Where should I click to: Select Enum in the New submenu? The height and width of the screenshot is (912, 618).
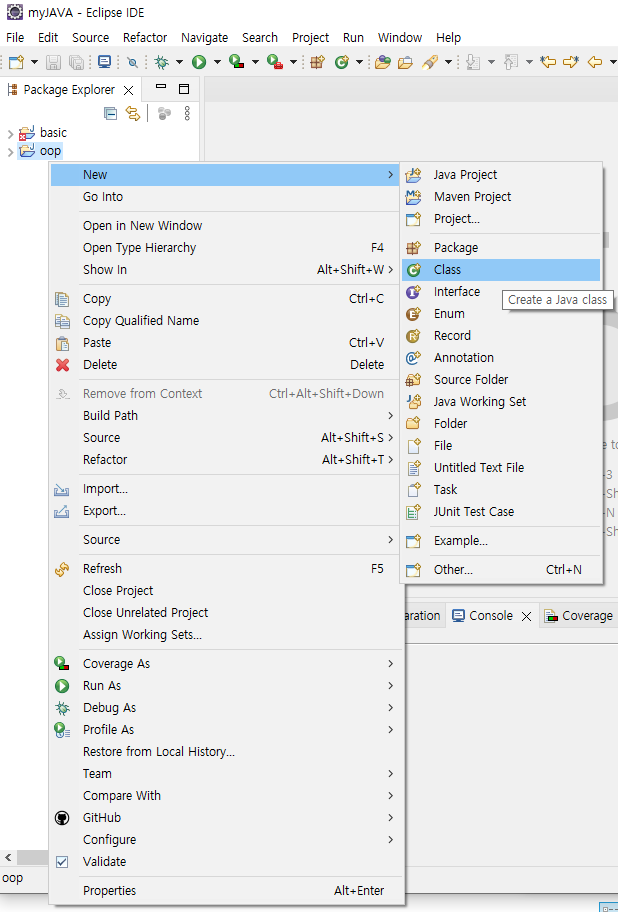coord(501,314)
